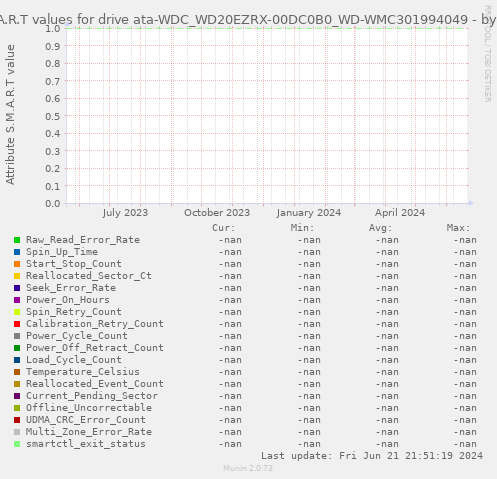Click the Power_Off_Retract_Count green swatch

tap(17, 348)
